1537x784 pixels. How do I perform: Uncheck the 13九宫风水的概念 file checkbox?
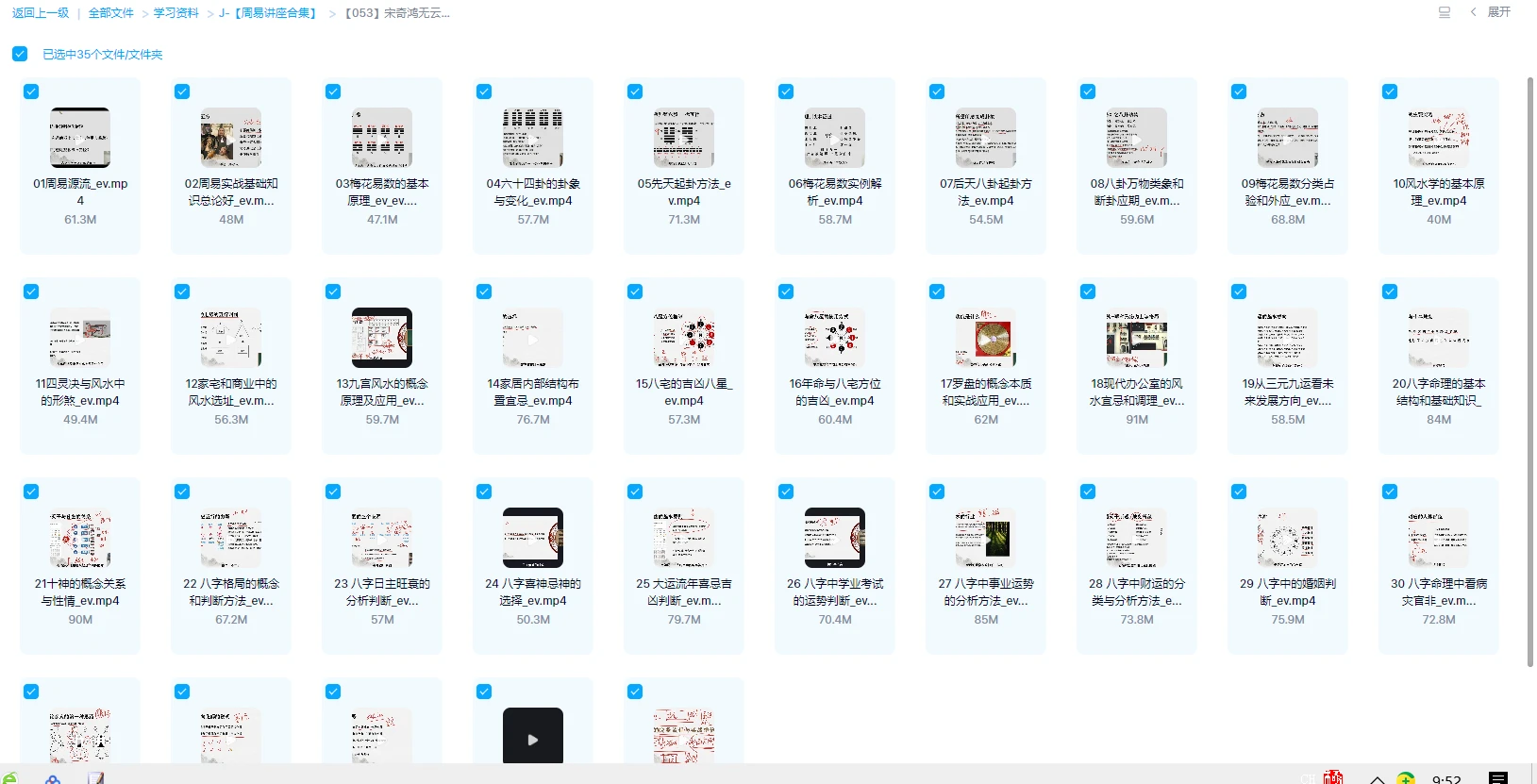333,292
